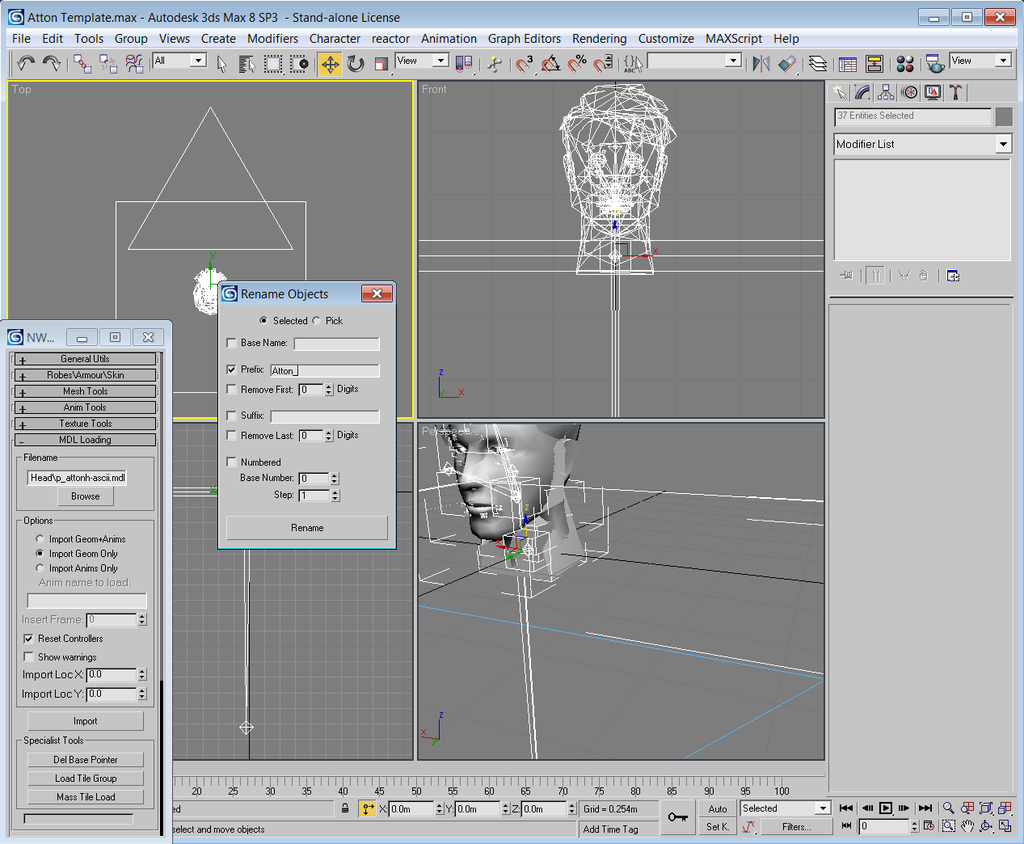Enable the Numbered checkbox
The width and height of the screenshot is (1024, 844).
pyautogui.click(x=231, y=462)
